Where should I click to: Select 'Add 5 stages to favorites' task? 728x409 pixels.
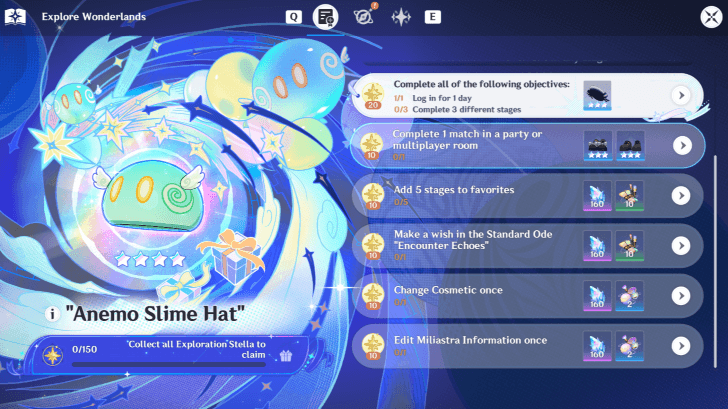pyautogui.click(x=527, y=196)
